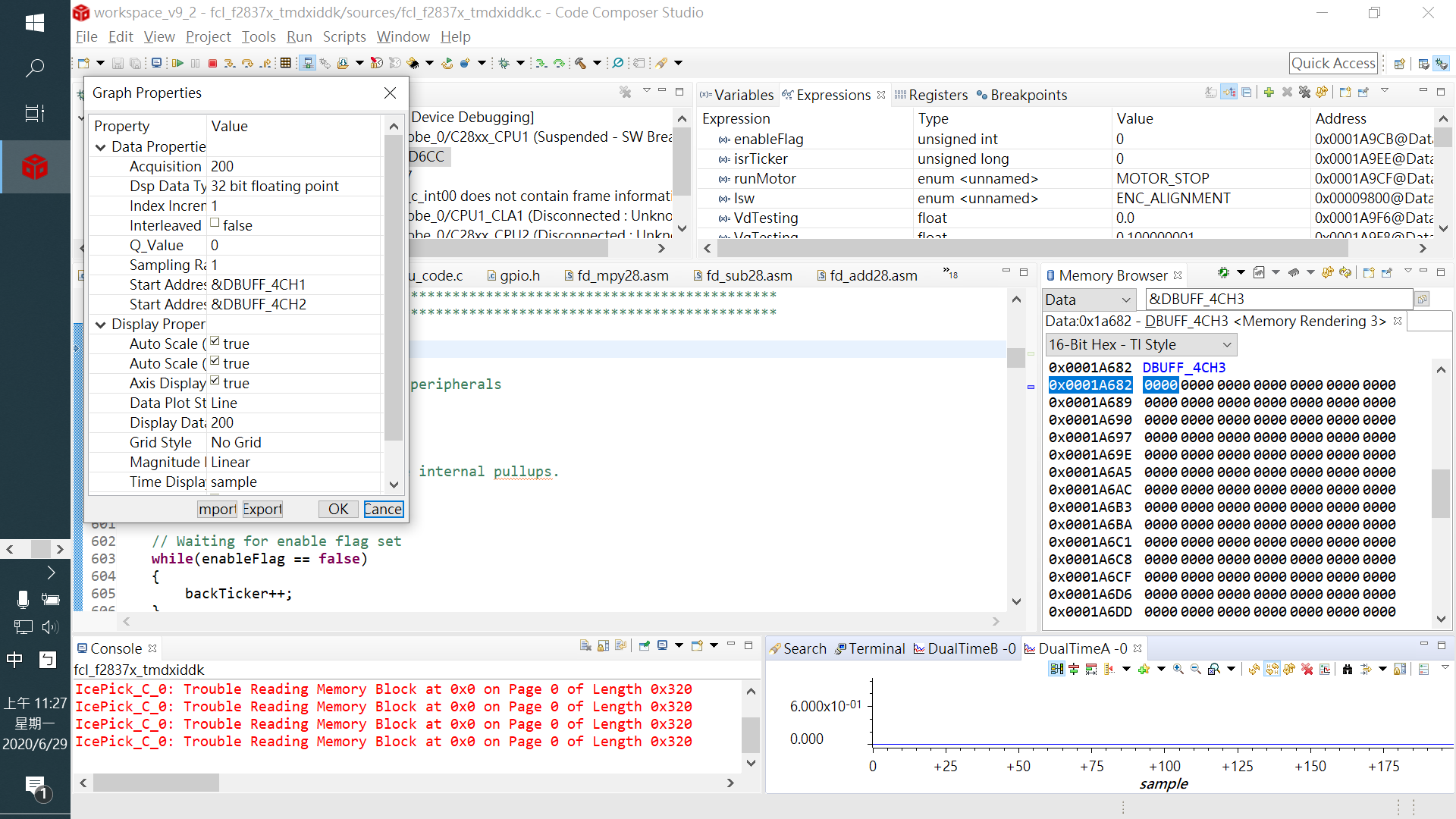Select the Window menu item
This screenshot has height=819, width=1456.
point(402,36)
